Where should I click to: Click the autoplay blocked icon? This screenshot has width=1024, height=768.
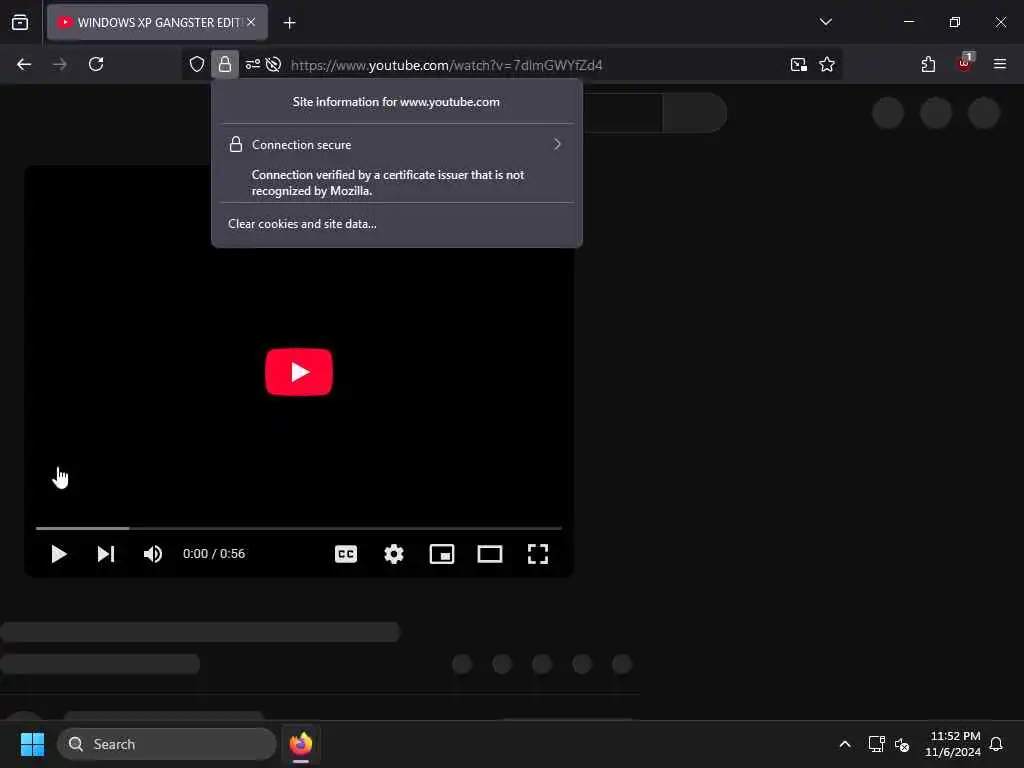pyautogui.click(x=274, y=64)
